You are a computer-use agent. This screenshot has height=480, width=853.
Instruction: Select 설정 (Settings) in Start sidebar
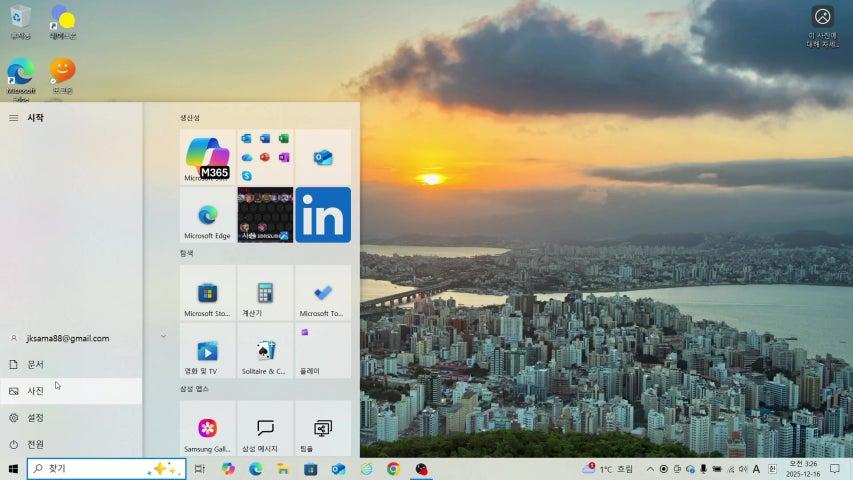36,417
